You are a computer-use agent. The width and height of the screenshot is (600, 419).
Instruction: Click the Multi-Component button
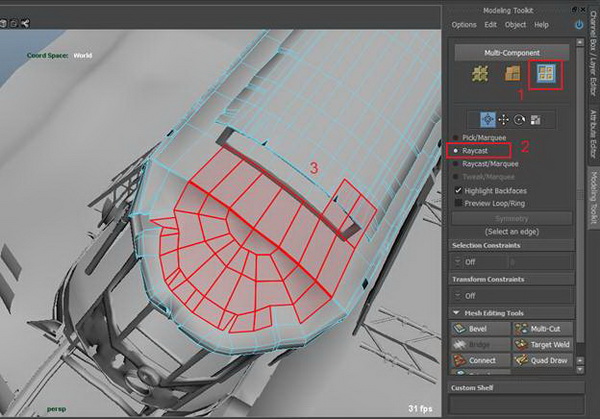coord(511,51)
